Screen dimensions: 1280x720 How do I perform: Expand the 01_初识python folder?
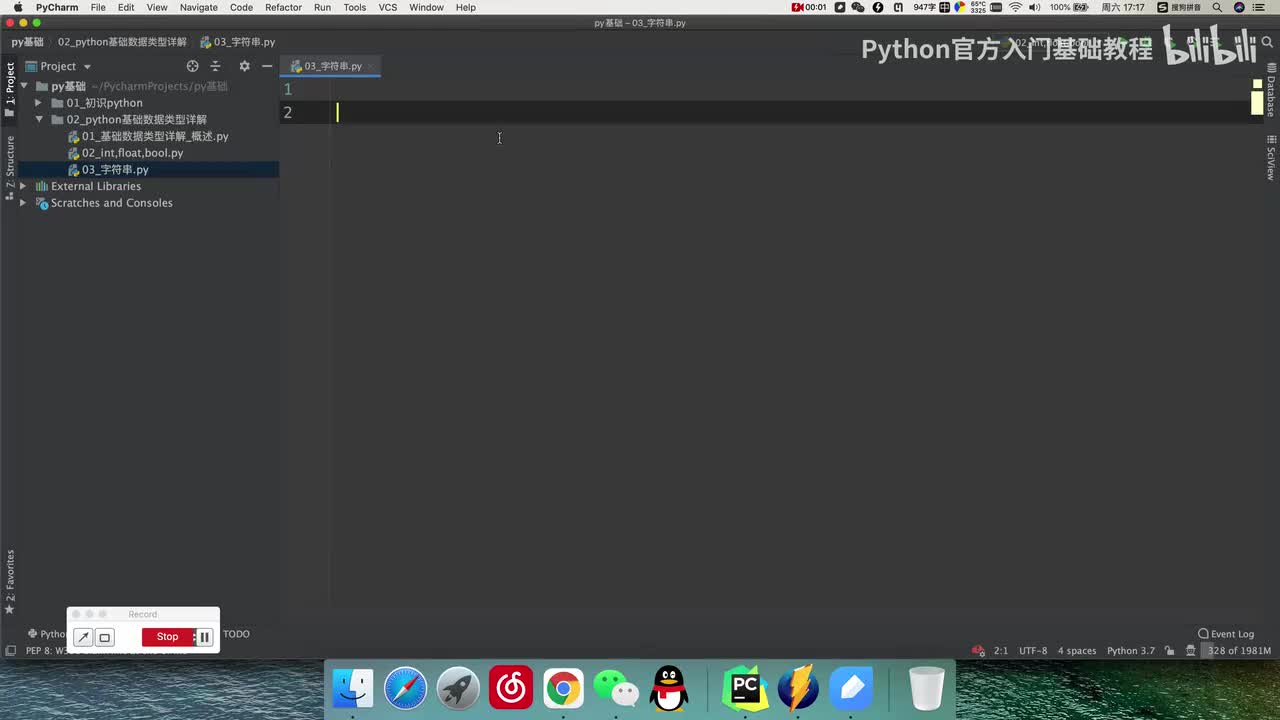pos(38,103)
